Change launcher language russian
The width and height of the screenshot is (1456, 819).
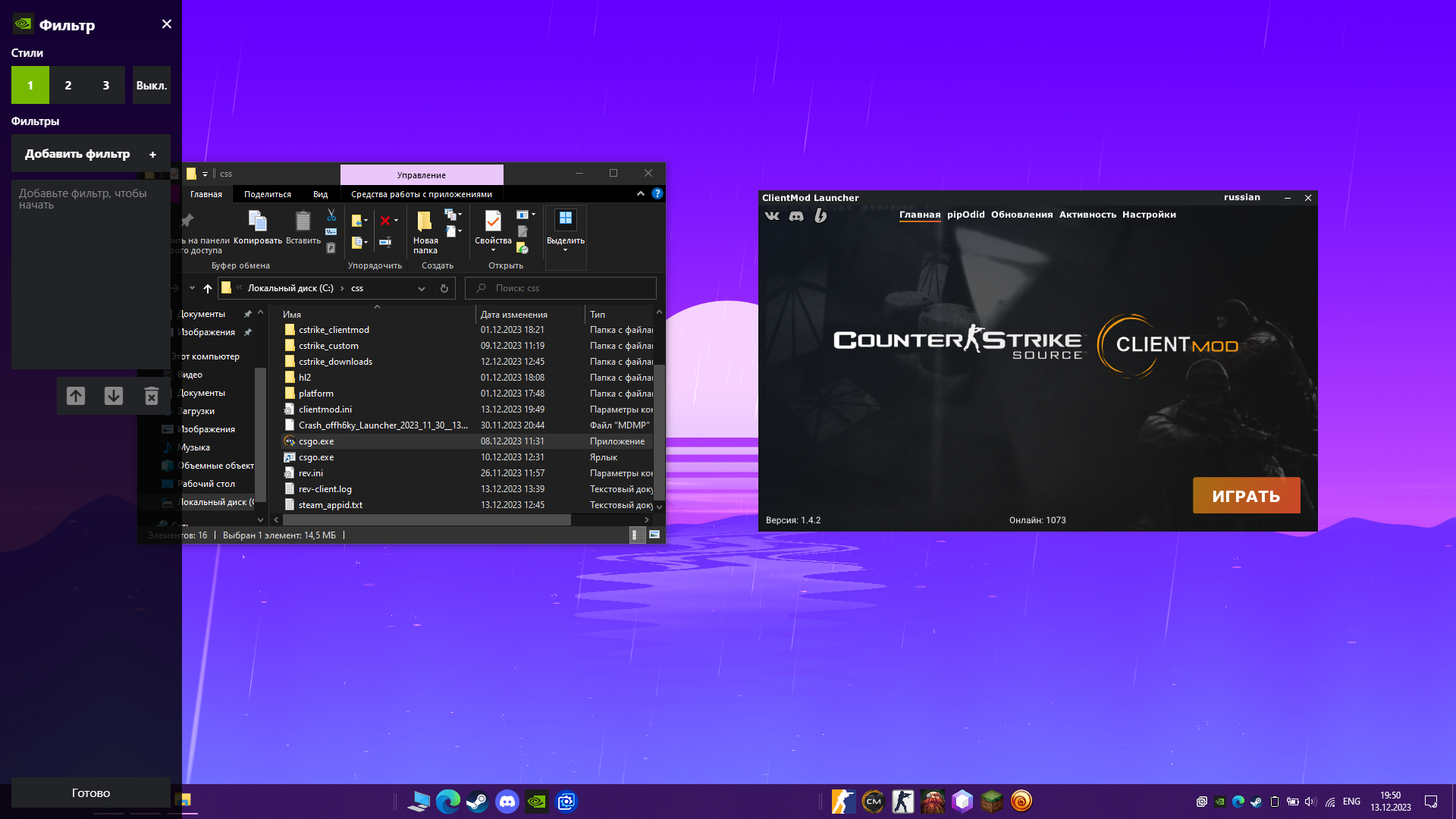coord(1241,197)
